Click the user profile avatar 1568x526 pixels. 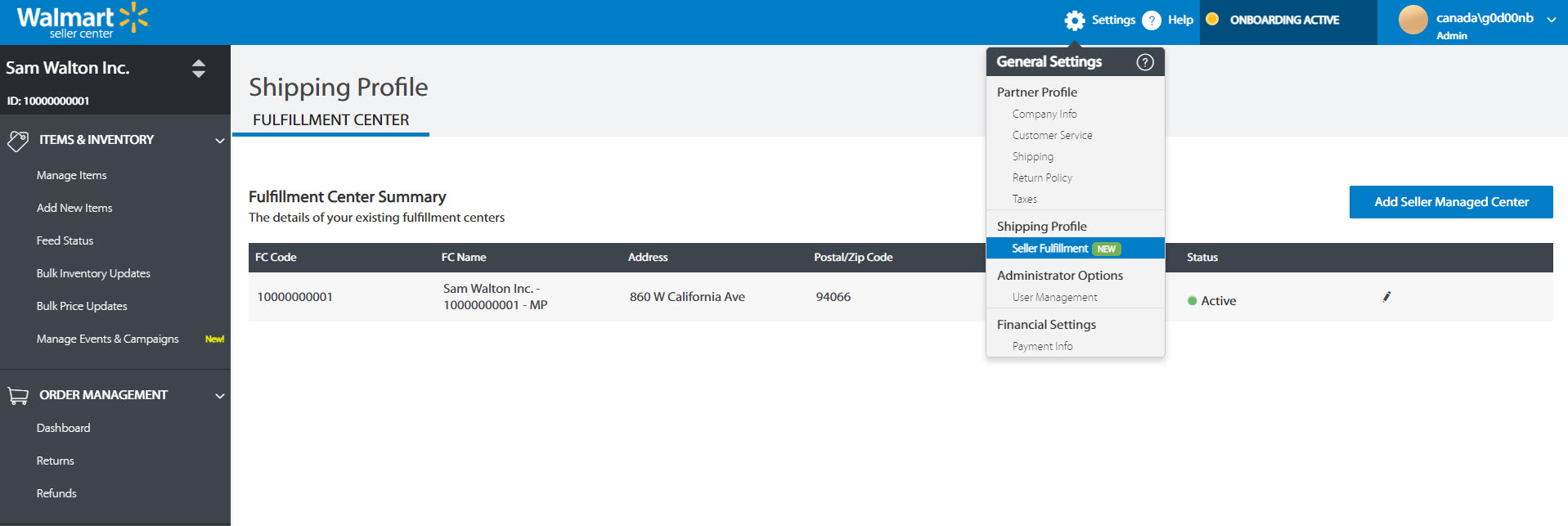click(x=1413, y=20)
